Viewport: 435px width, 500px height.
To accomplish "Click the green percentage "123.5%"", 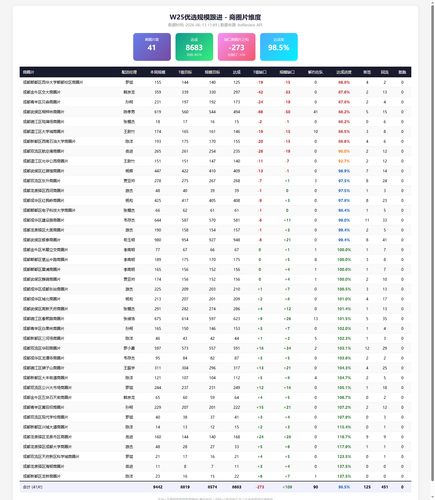I will (x=344, y=457).
